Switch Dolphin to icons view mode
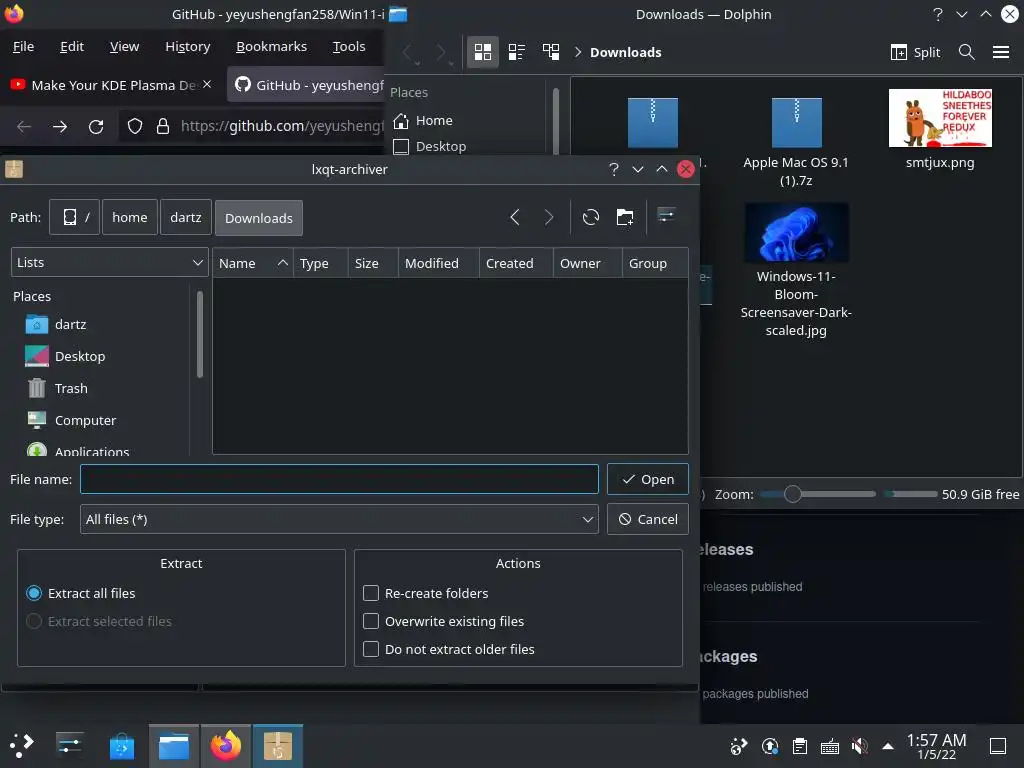 (x=483, y=52)
